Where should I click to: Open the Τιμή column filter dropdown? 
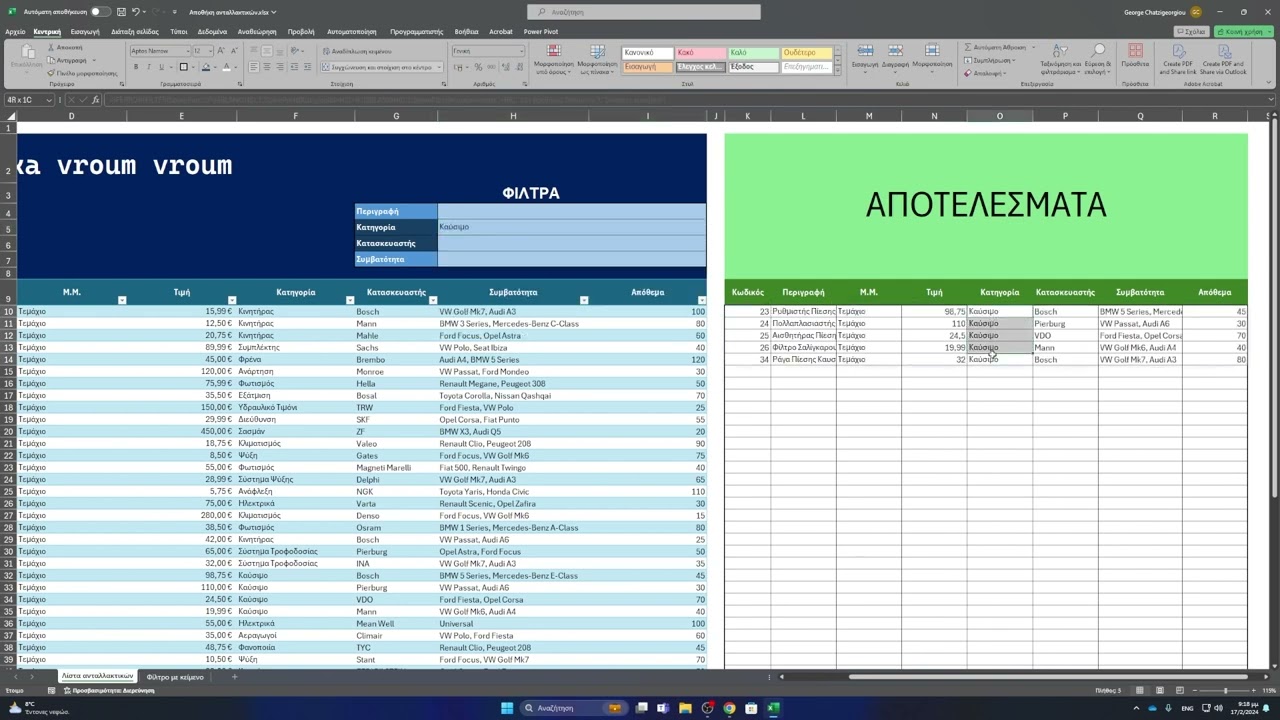[231, 300]
